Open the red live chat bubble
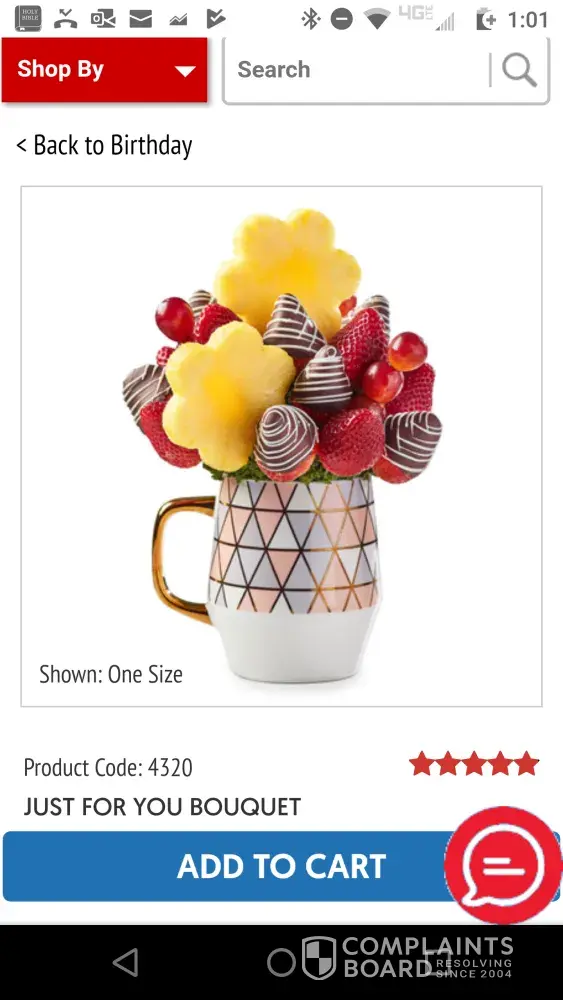The width and height of the screenshot is (563, 1000). pyautogui.click(x=503, y=865)
